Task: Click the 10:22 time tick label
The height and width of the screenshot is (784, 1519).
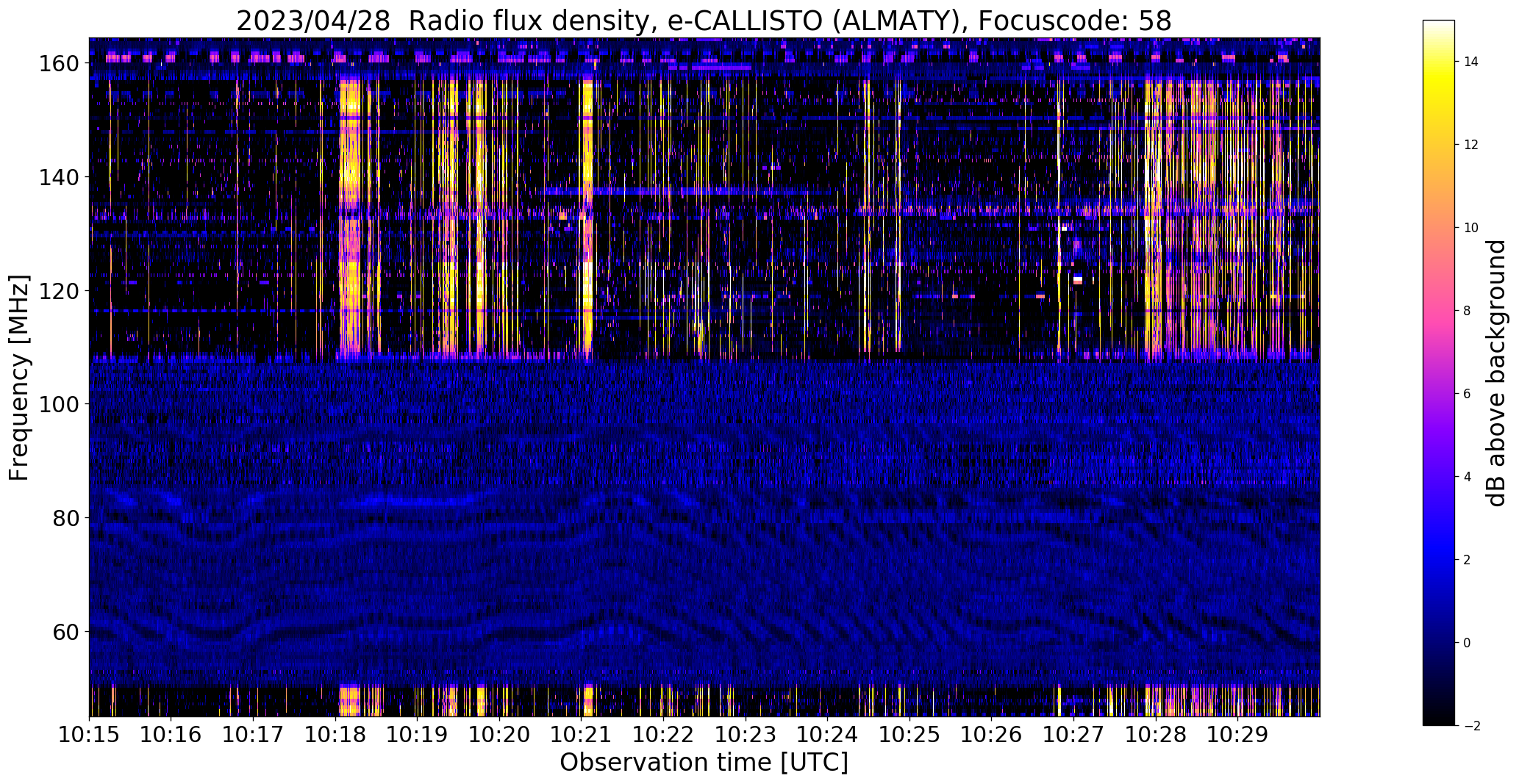Action: pyautogui.click(x=664, y=734)
